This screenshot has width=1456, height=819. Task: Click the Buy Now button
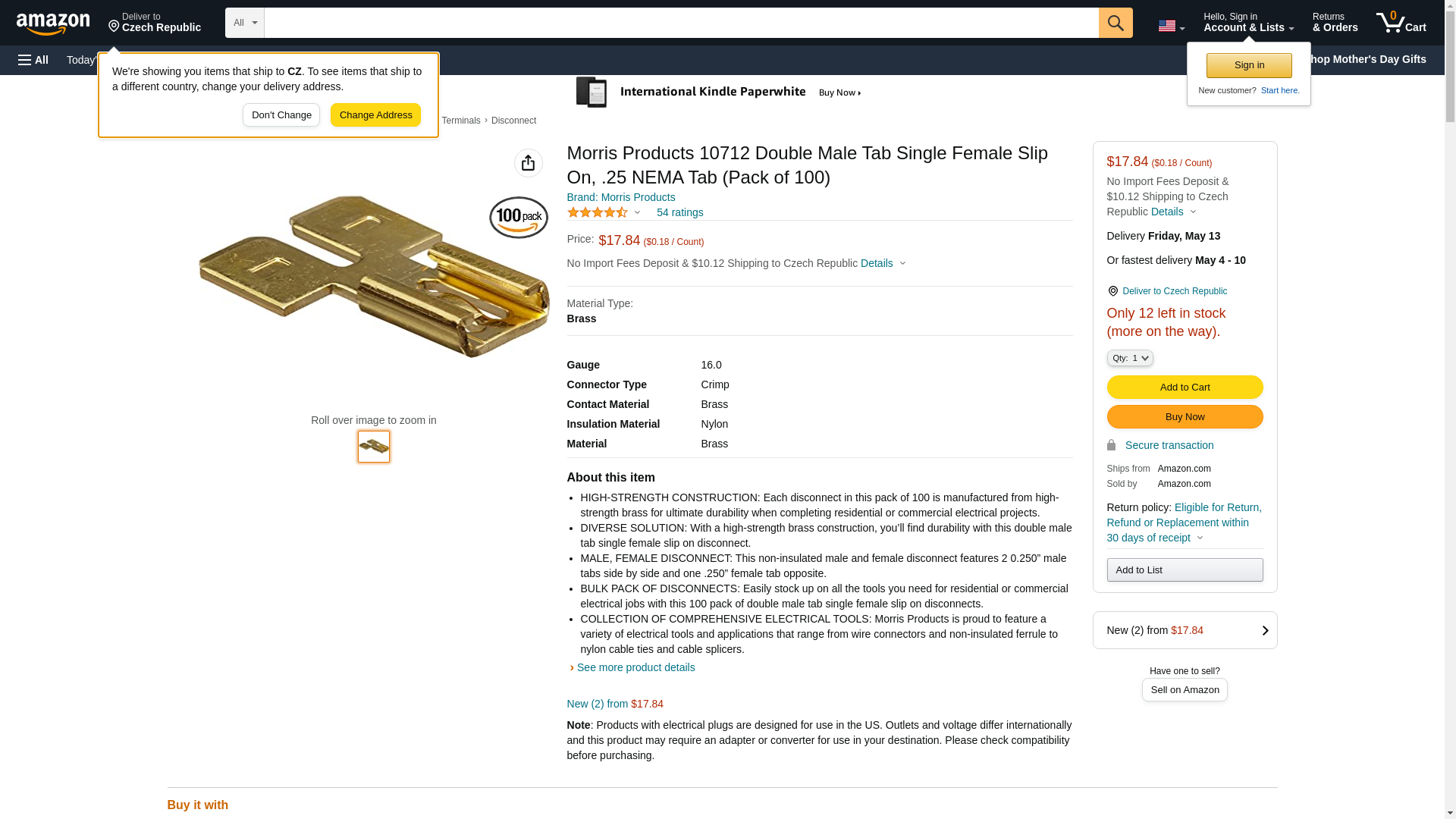[x=1185, y=417]
